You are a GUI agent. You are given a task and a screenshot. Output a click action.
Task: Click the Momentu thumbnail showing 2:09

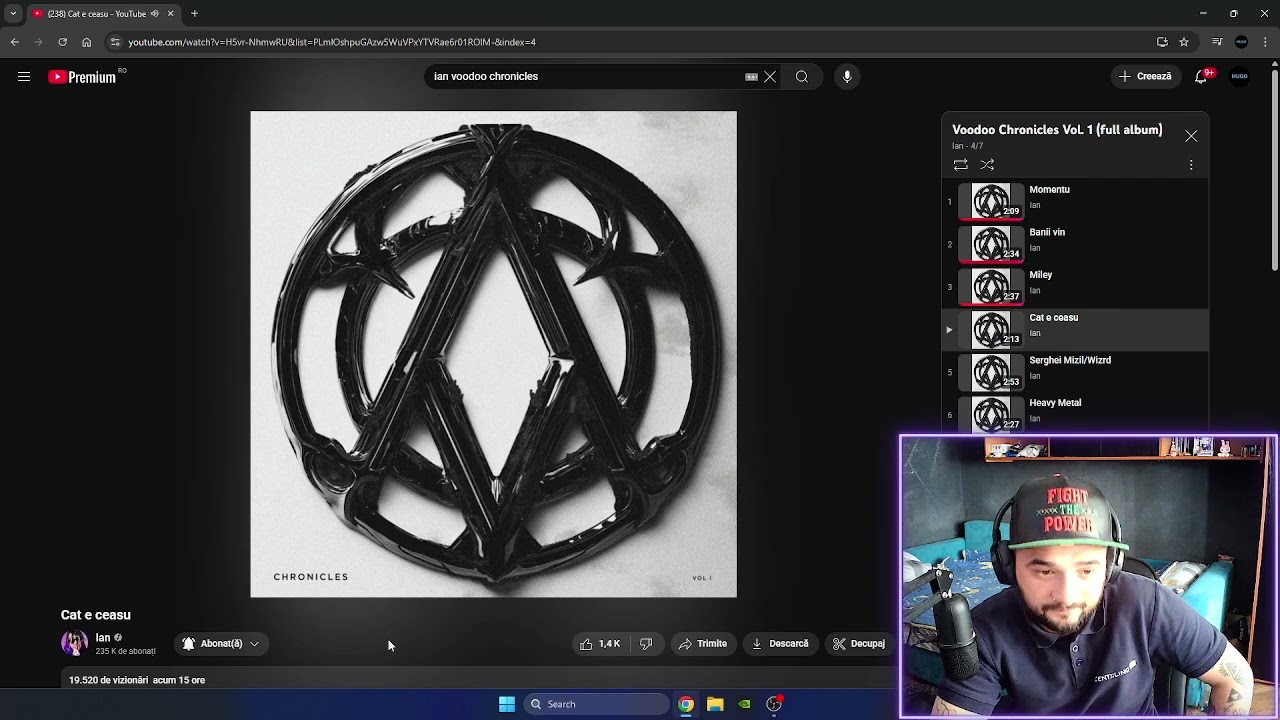(x=991, y=201)
